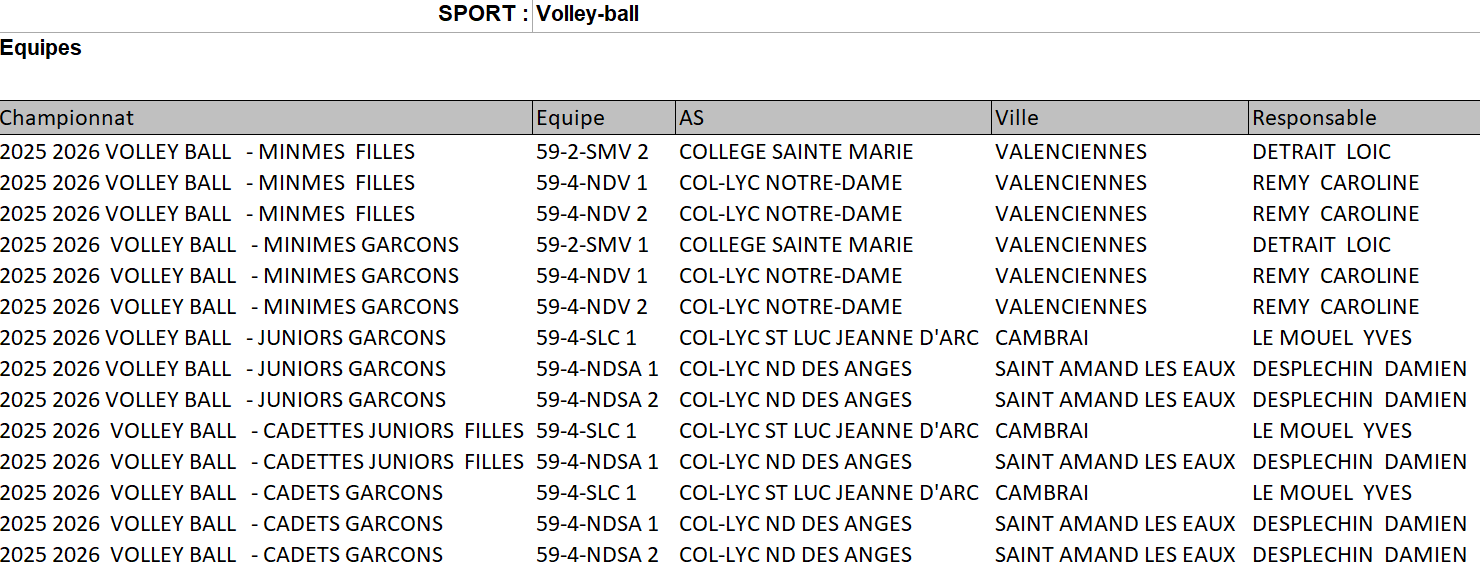Click the first MINMES FILLES championship cell
Image resolution: width=1480 pixels, height=574 pixels.
pyautogui.click(x=207, y=152)
